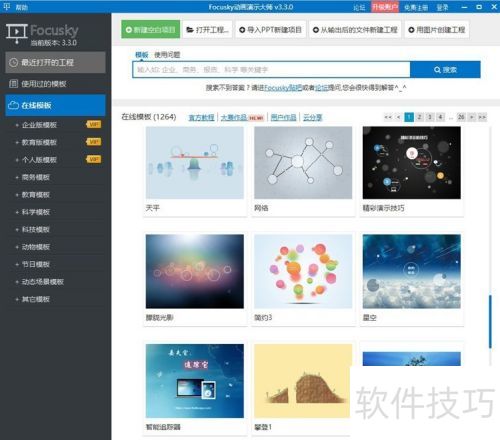Open the 用户作品 link
The height and width of the screenshot is (440, 500).
coord(283,117)
